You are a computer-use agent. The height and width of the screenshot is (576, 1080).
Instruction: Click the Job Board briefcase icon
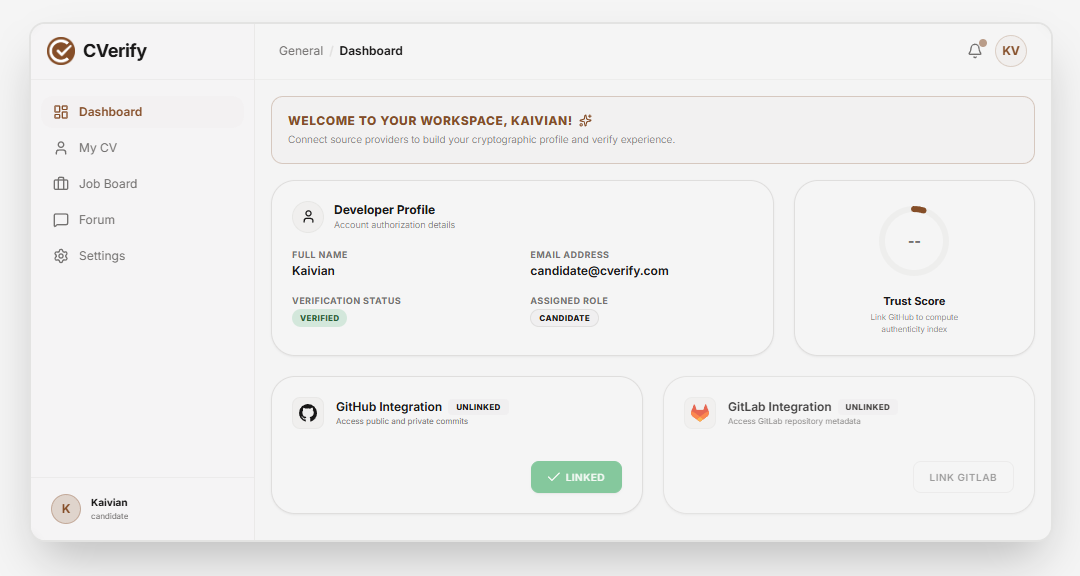61,183
